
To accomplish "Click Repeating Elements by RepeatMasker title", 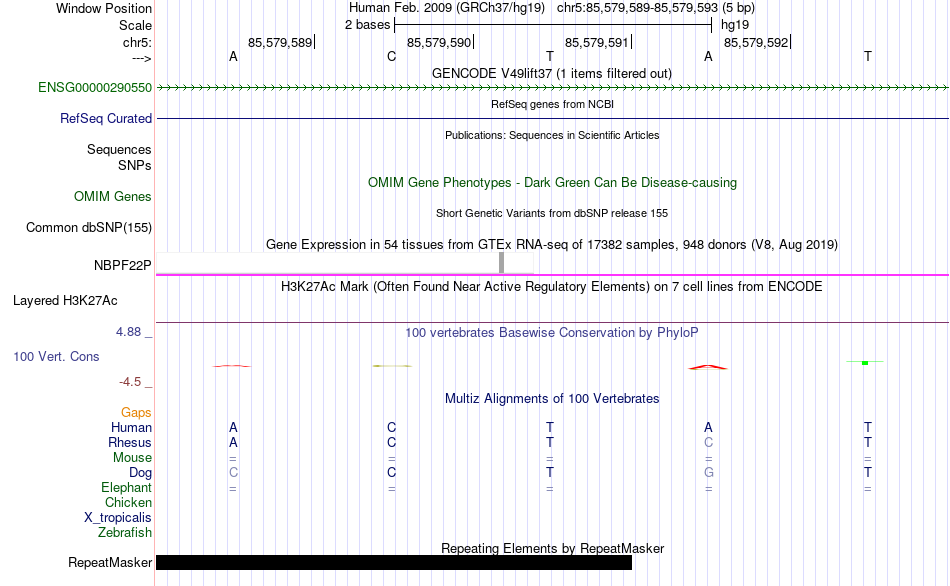I will pos(552,548).
